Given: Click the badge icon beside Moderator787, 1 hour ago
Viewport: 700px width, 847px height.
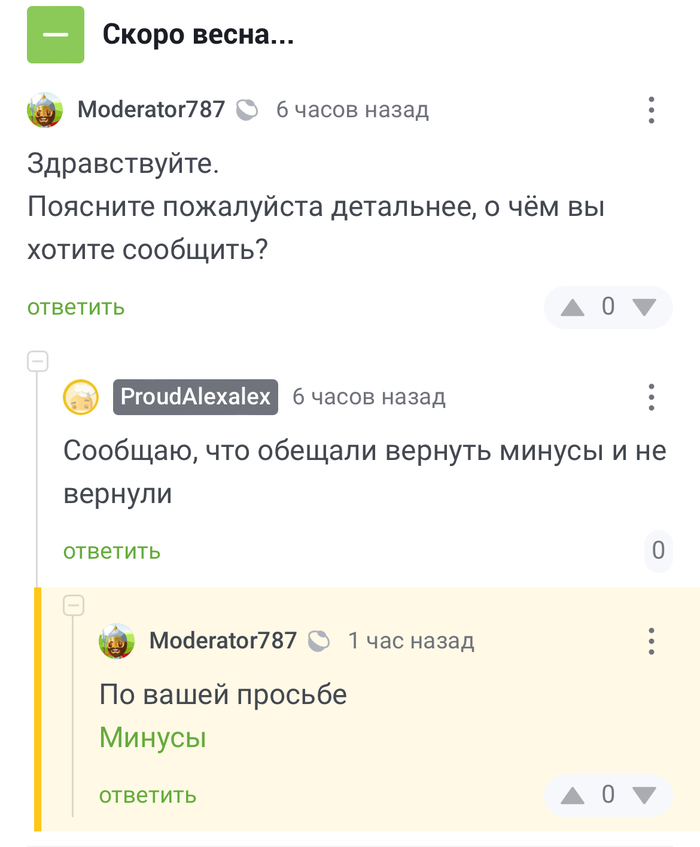Looking at the screenshot, I should (x=319, y=640).
